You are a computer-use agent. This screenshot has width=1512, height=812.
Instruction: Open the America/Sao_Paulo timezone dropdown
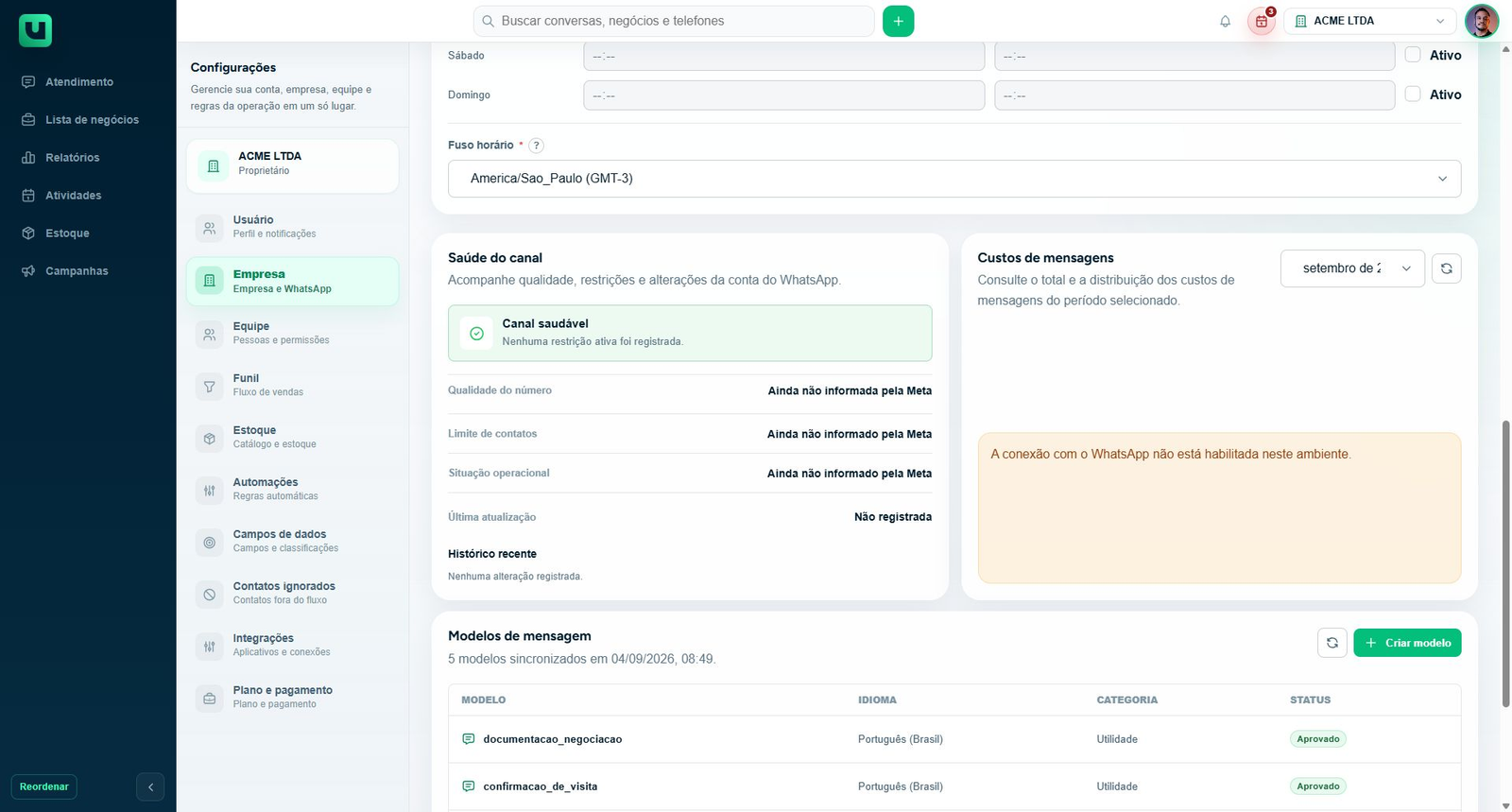click(954, 179)
